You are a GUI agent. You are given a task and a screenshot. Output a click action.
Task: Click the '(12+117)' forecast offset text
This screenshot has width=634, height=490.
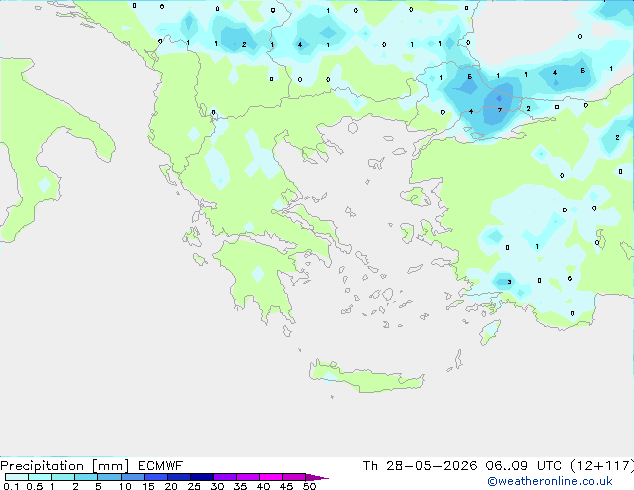pyautogui.click(x=602, y=466)
